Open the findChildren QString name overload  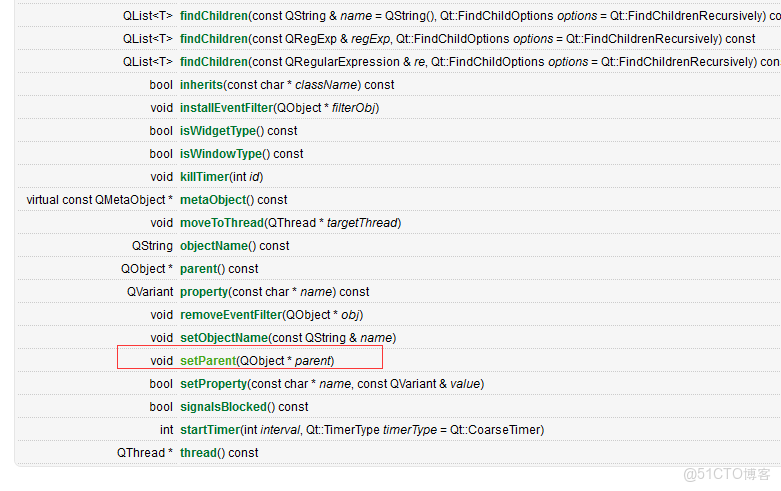(214, 16)
